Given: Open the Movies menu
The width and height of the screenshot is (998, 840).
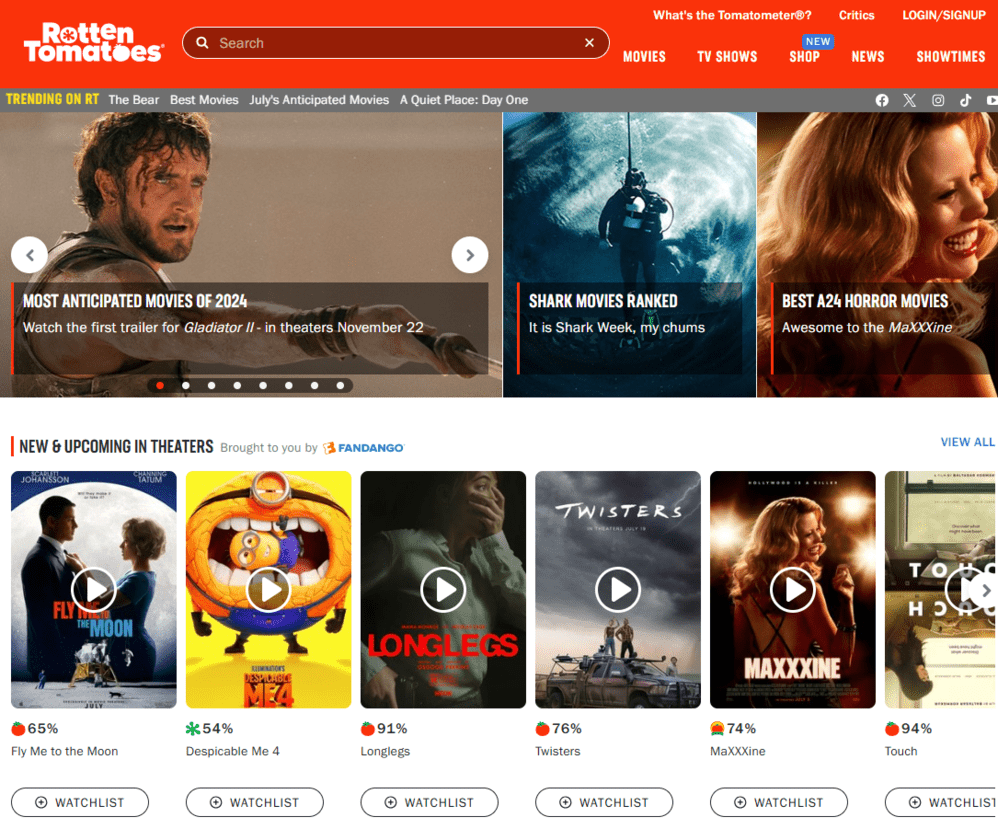Looking at the screenshot, I should [644, 57].
